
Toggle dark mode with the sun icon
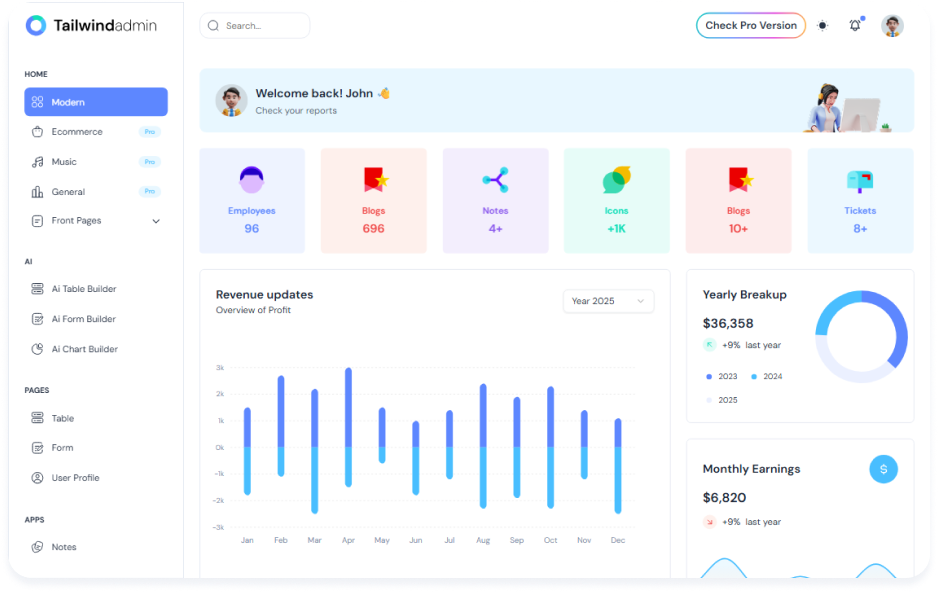[x=822, y=24]
